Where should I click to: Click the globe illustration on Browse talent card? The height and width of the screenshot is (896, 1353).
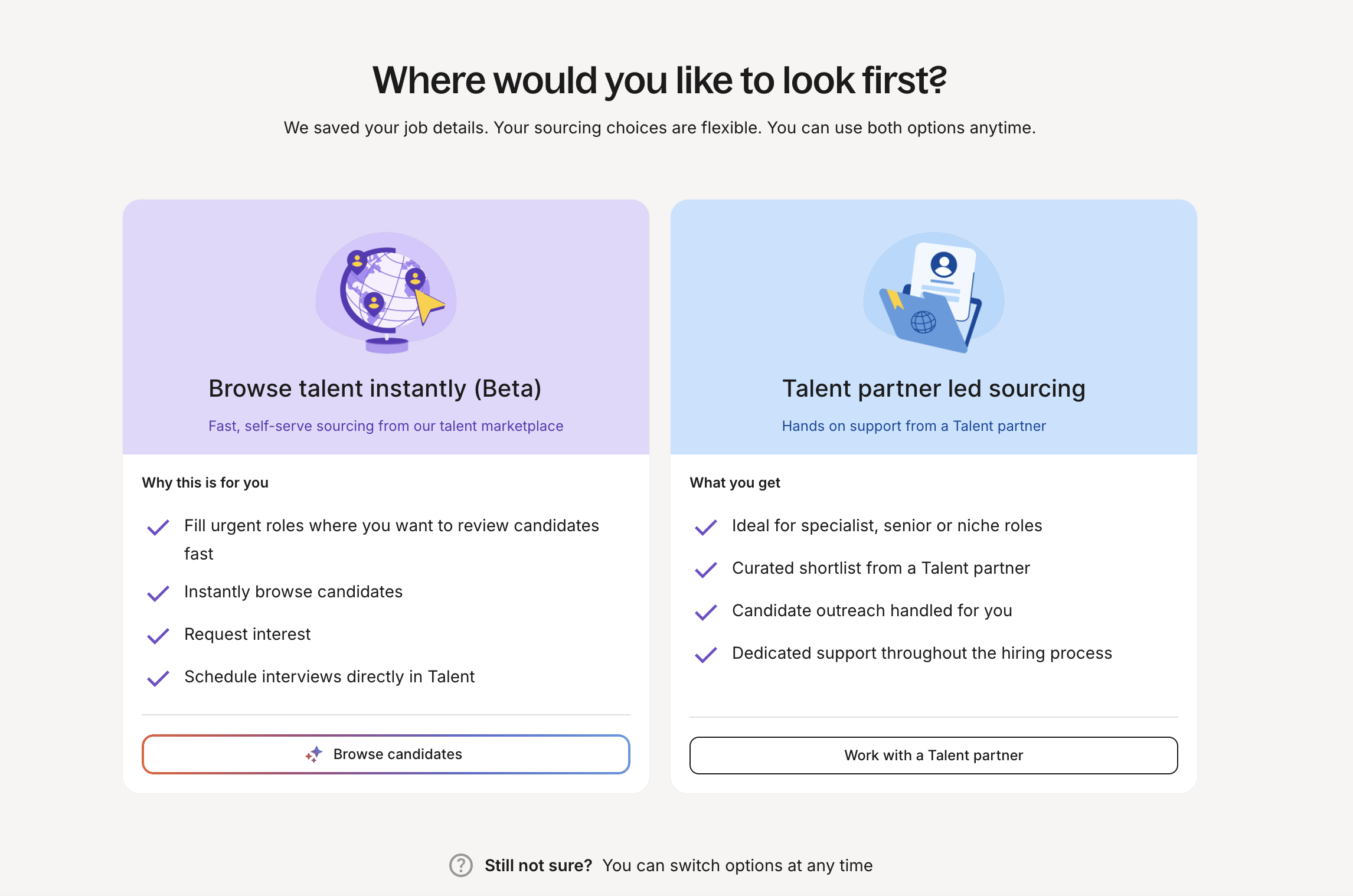386,293
